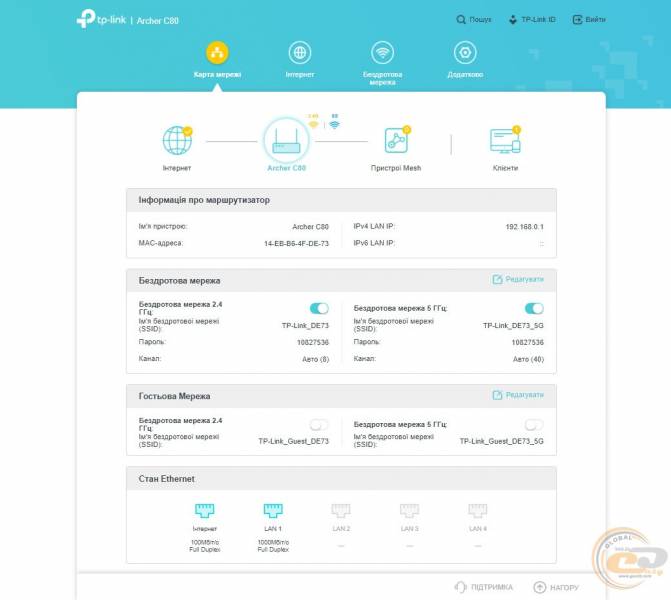Click the TP-Link logo
The height and width of the screenshot is (600, 671).
(x=101, y=19)
